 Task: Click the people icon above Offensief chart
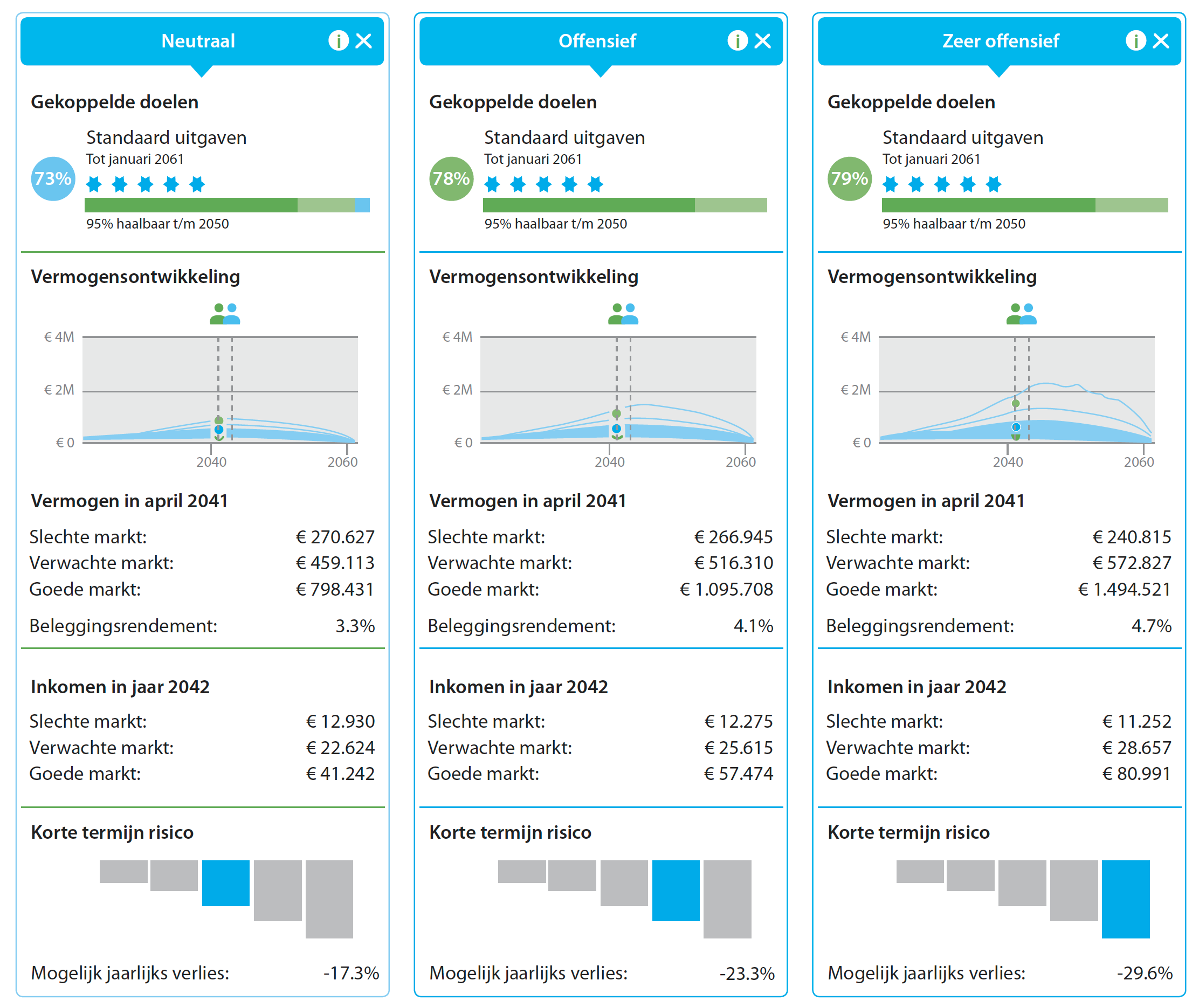pos(623,314)
